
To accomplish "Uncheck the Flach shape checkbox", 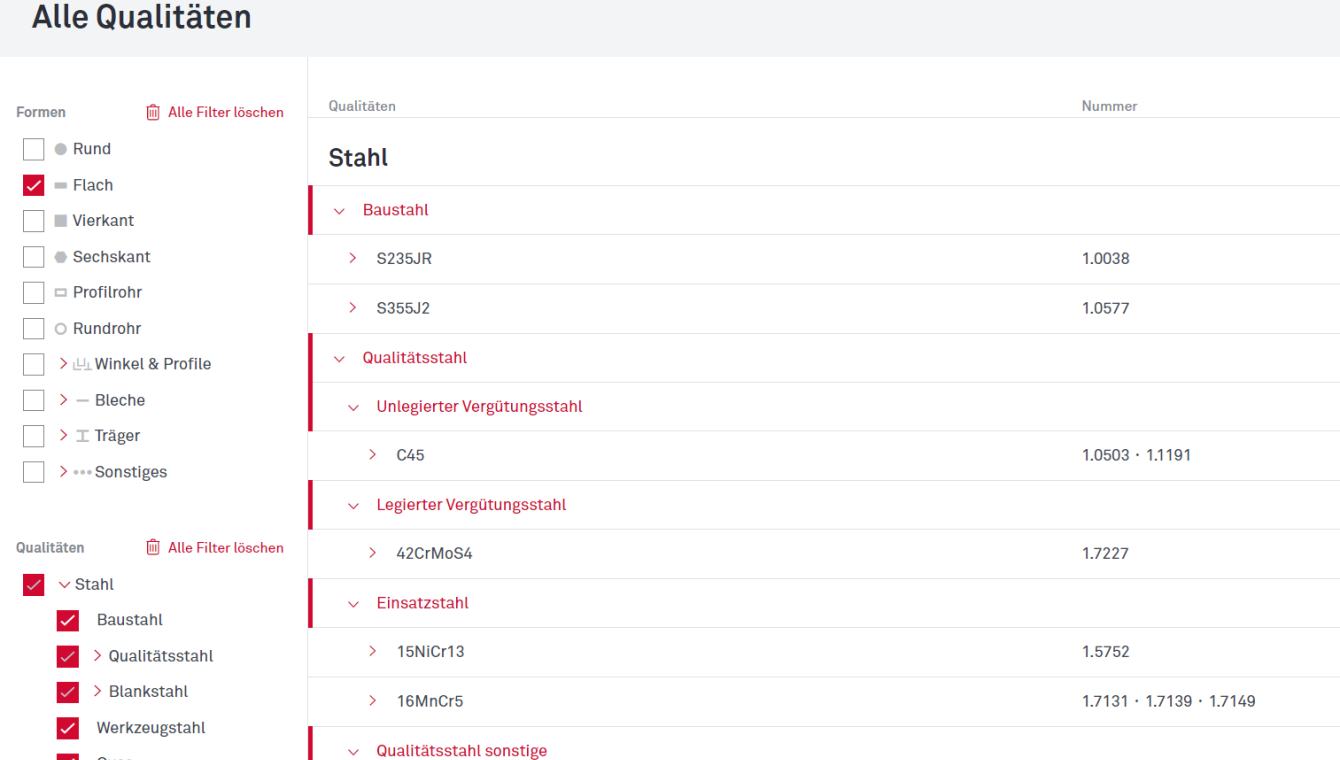I will (x=34, y=185).
